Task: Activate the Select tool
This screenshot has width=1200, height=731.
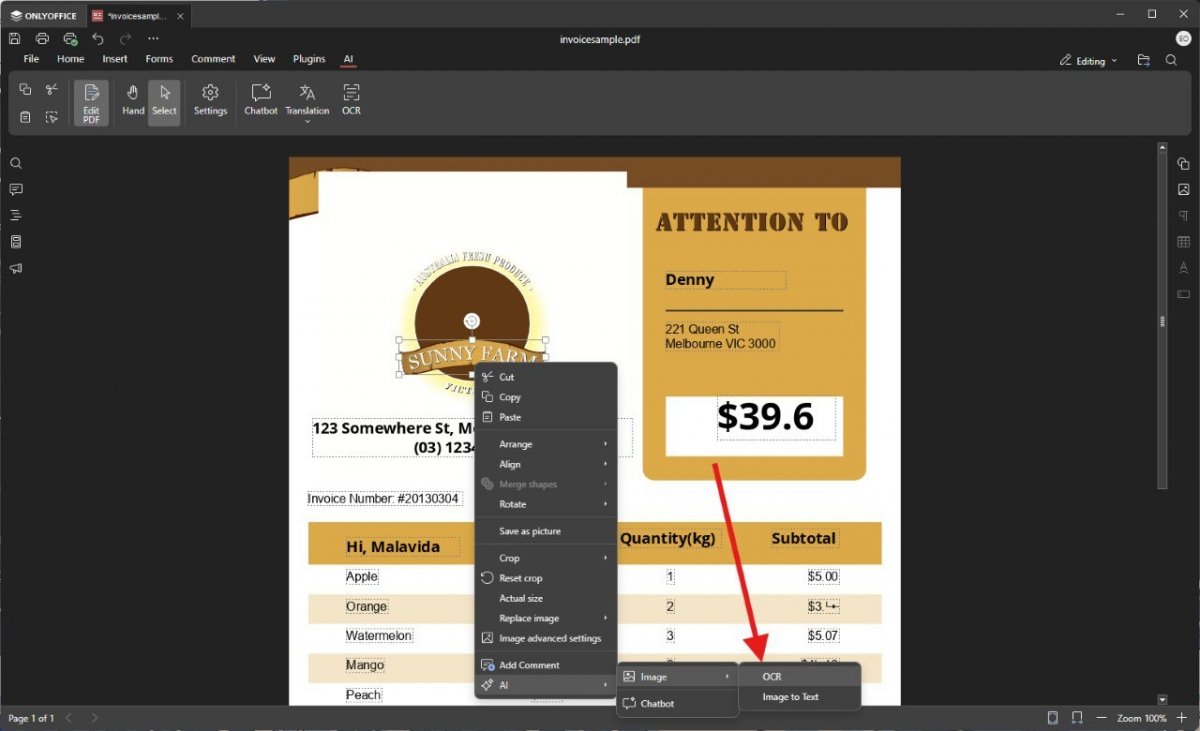Action: [164, 99]
